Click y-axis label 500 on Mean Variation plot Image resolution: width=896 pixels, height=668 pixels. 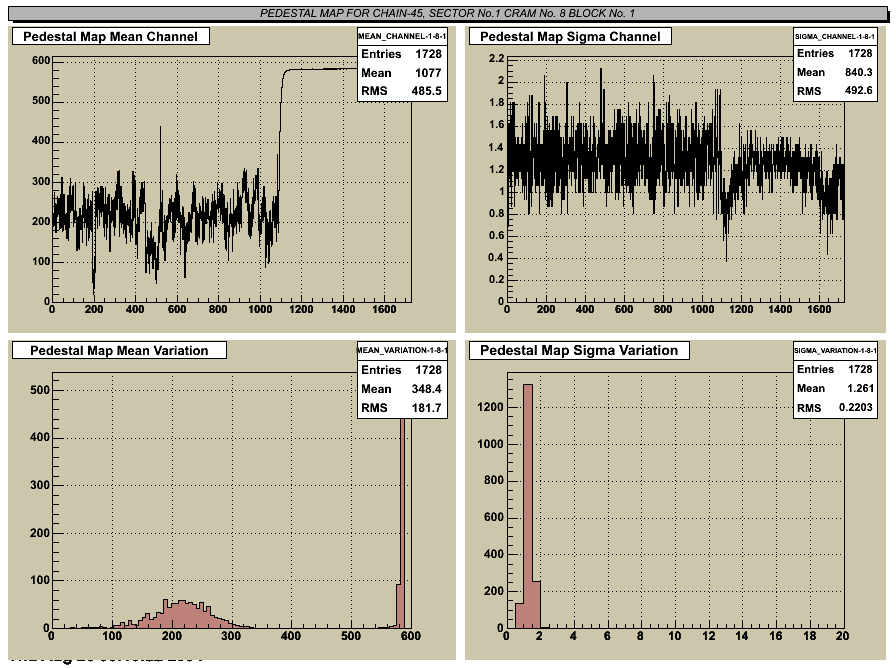tap(40, 390)
